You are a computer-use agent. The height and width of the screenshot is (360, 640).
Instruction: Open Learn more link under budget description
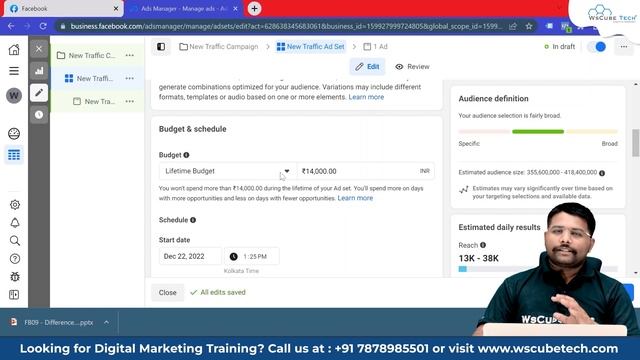355,198
